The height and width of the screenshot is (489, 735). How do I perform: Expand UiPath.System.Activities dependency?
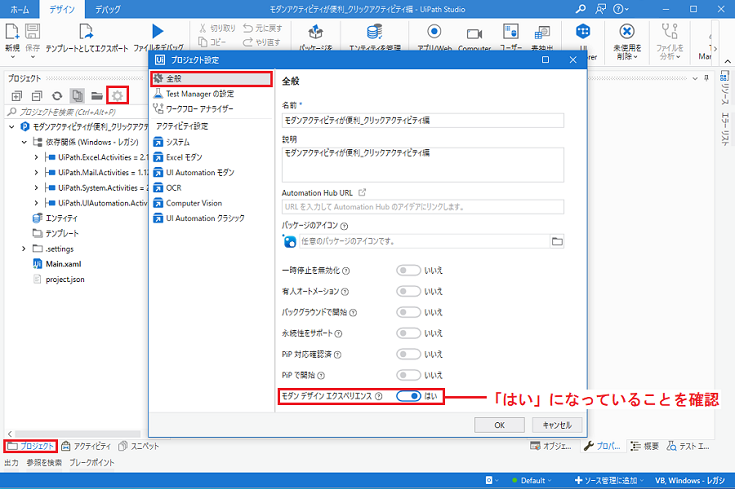(36, 188)
